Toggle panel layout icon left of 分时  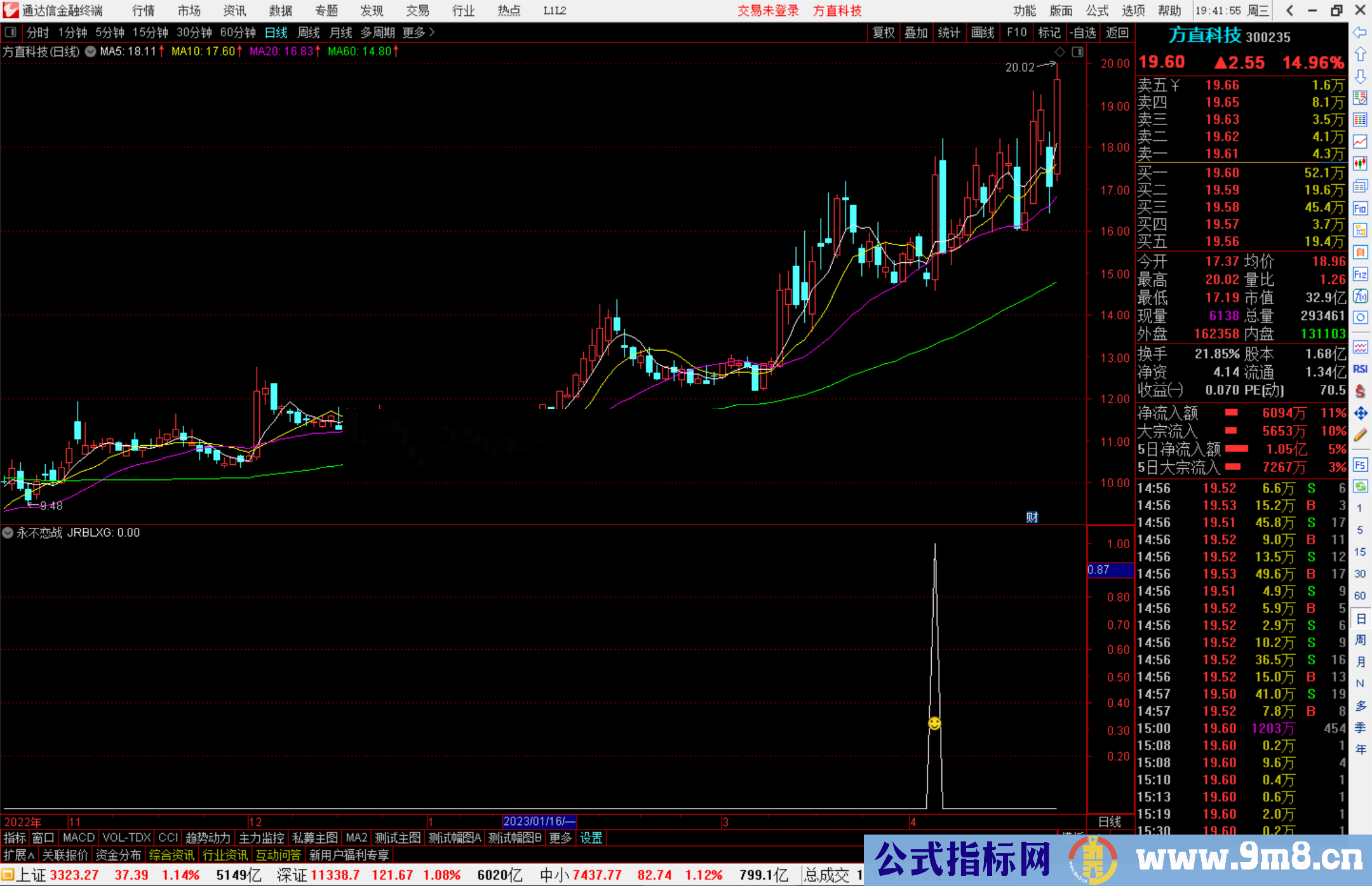11,32
